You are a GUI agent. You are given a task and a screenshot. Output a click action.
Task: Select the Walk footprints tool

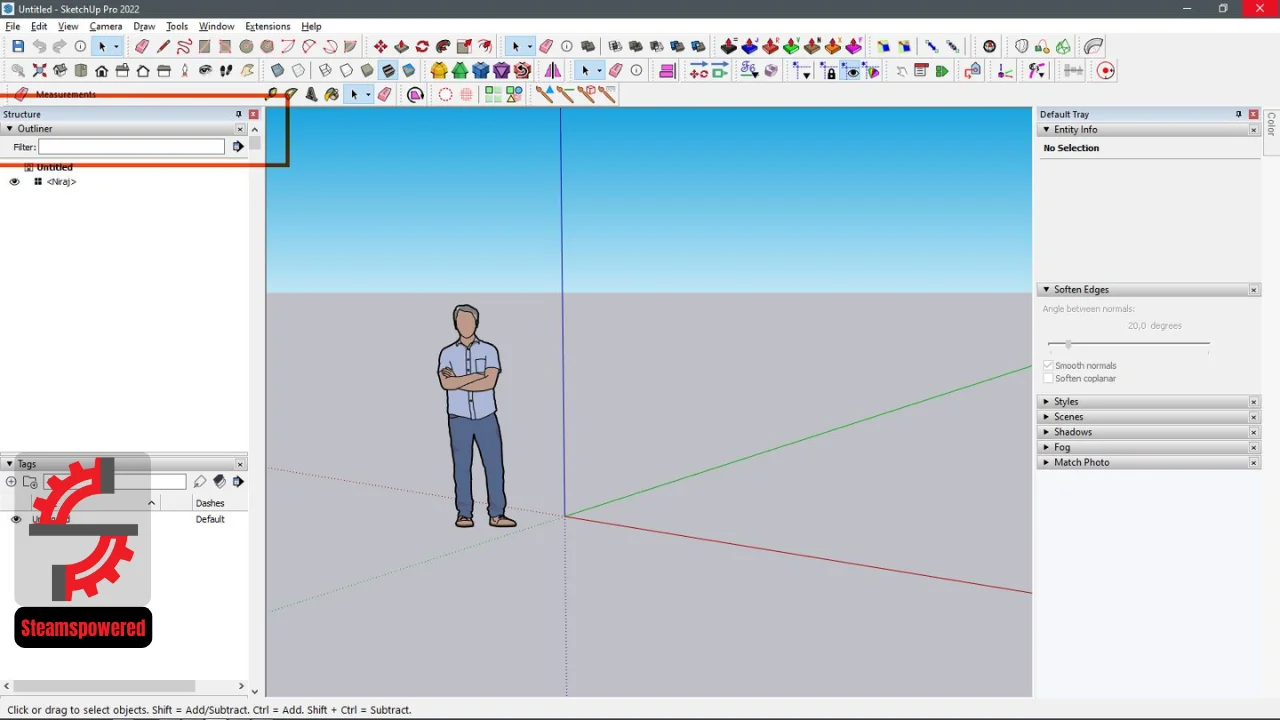click(x=226, y=70)
